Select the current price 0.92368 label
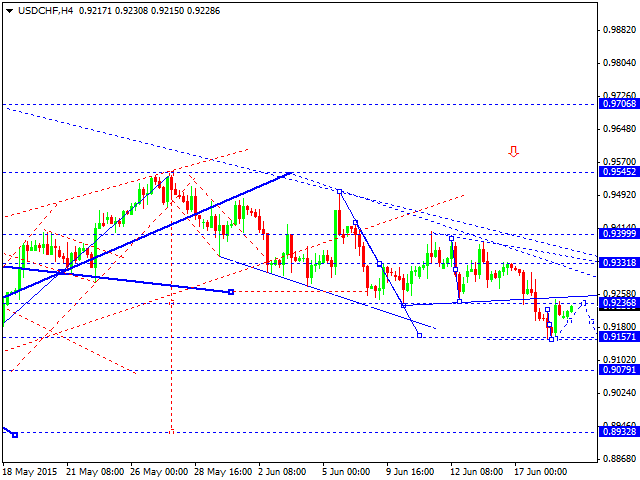This screenshot has height=480, width=640. point(618,303)
